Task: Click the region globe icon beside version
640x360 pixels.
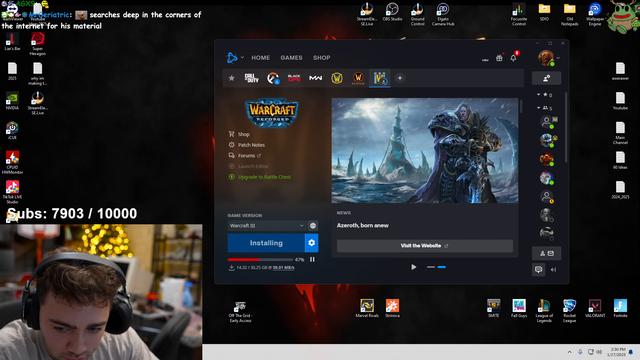Action: tap(313, 226)
